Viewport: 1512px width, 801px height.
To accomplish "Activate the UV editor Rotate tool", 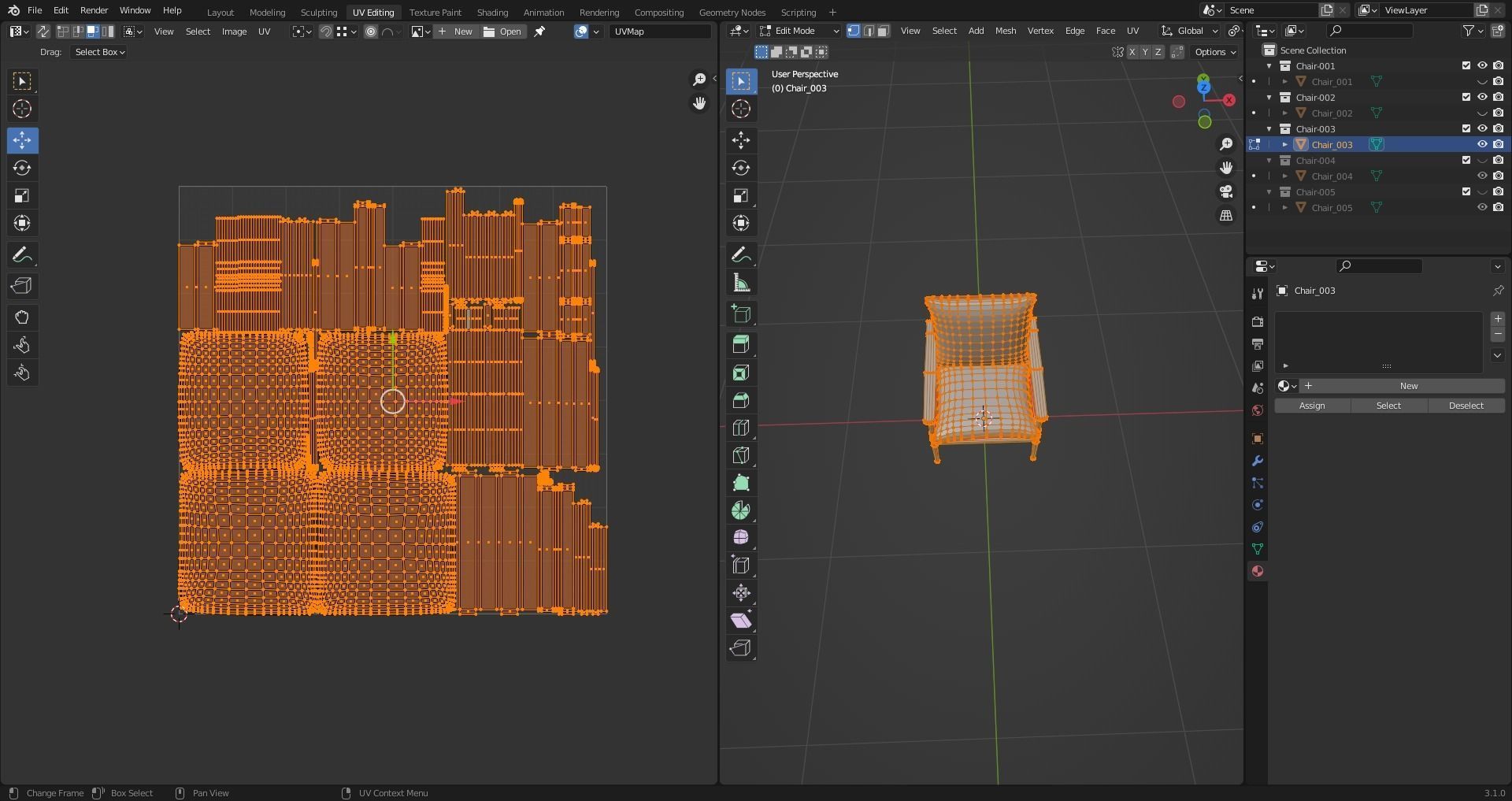I will 22,168.
